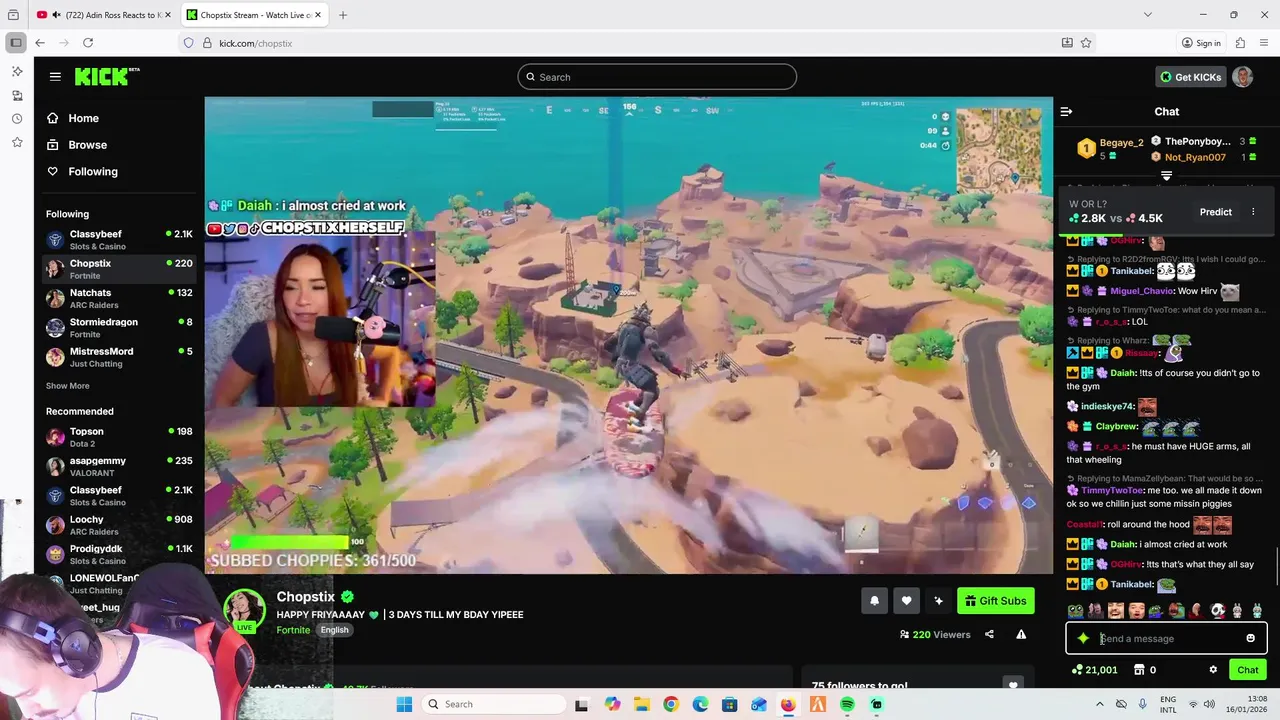Click the English language tag
The image size is (1280, 720).
tap(334, 630)
